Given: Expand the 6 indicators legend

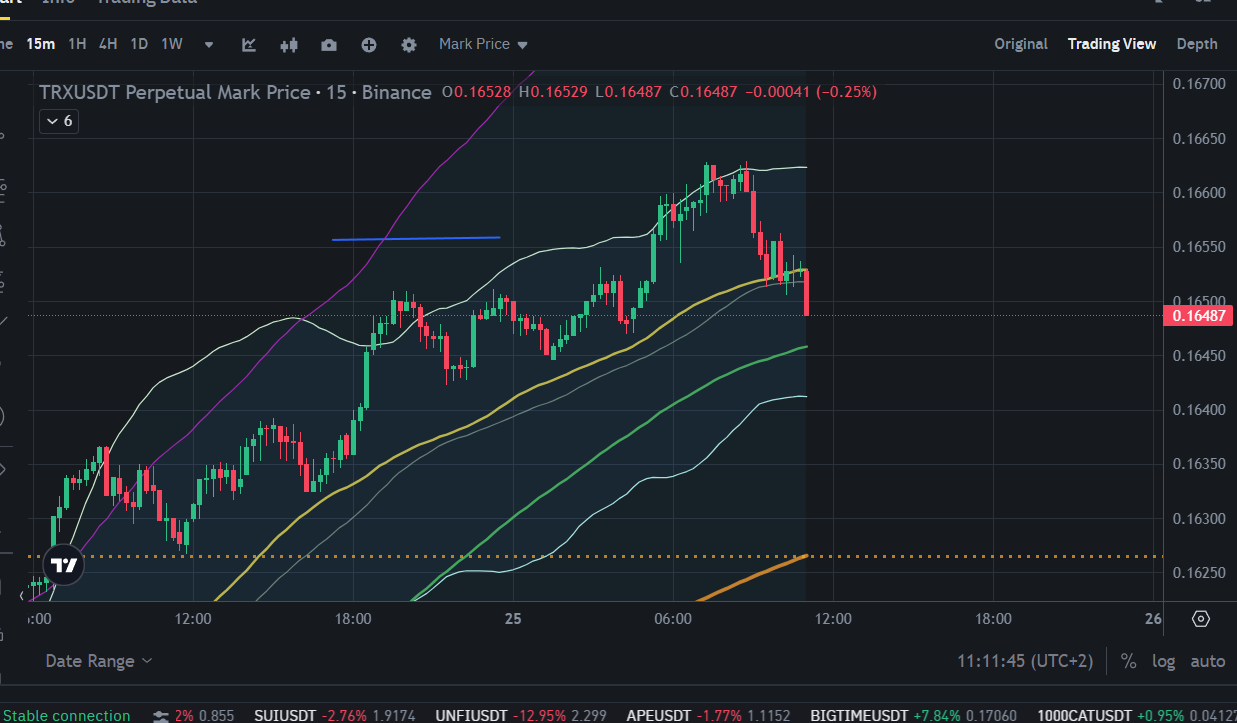Looking at the screenshot, I should [x=58, y=121].
